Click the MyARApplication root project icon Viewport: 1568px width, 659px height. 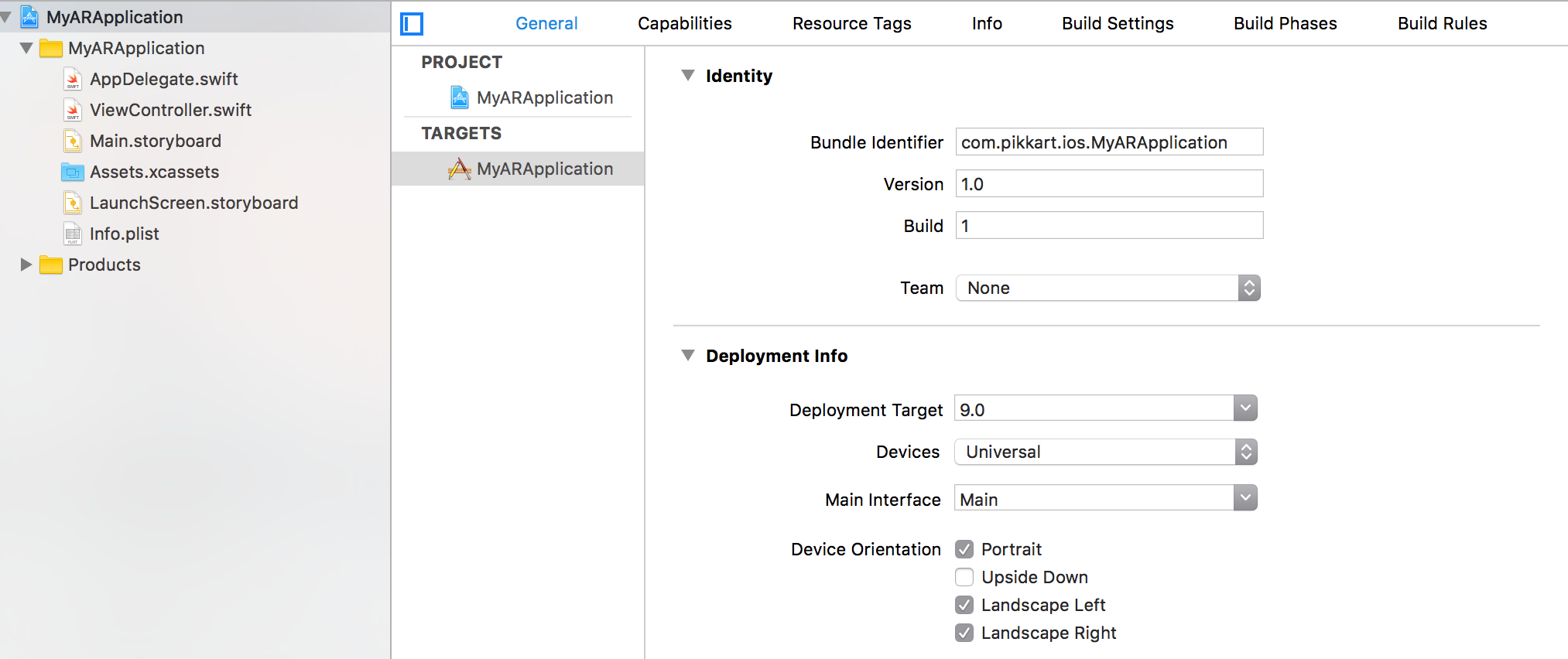point(29,16)
